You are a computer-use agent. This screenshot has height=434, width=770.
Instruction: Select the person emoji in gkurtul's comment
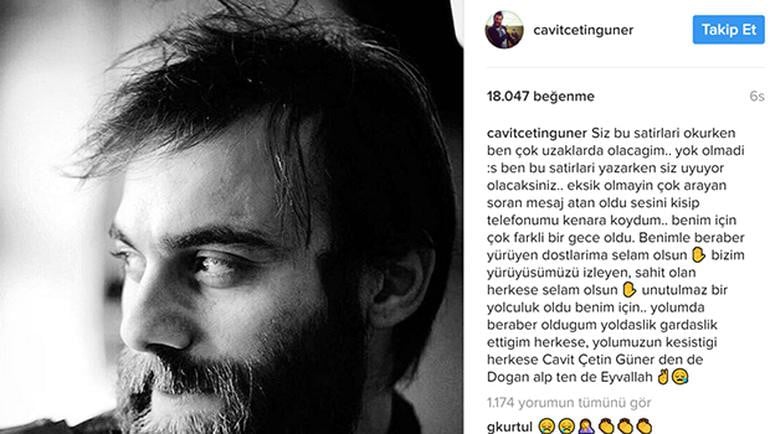pyautogui.click(x=586, y=426)
